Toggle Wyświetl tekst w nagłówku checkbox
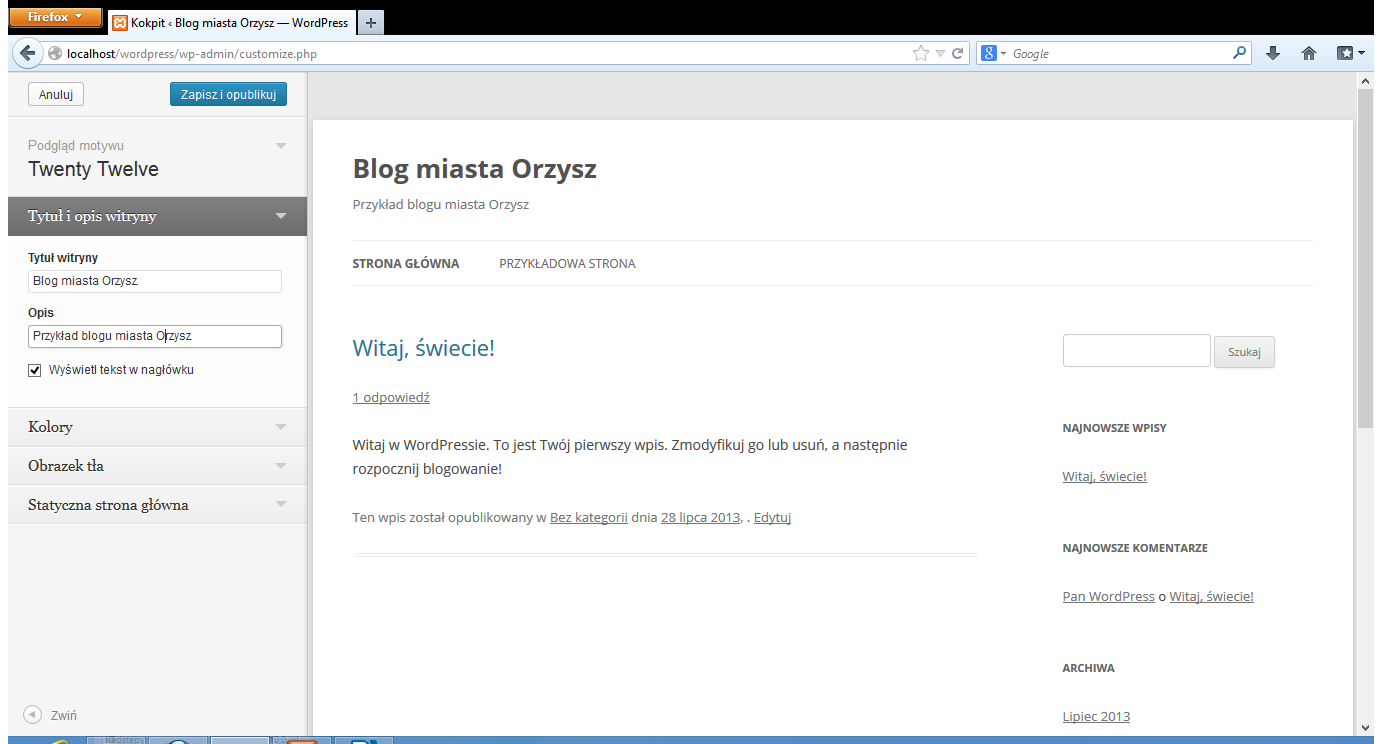This screenshot has height=744, width=1382. (35, 370)
